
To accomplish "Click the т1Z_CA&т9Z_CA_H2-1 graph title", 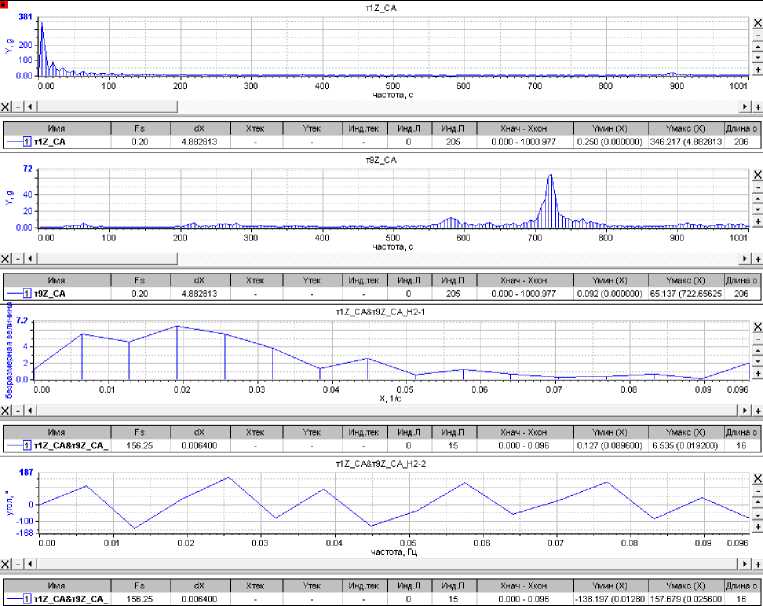I will point(381,312).
